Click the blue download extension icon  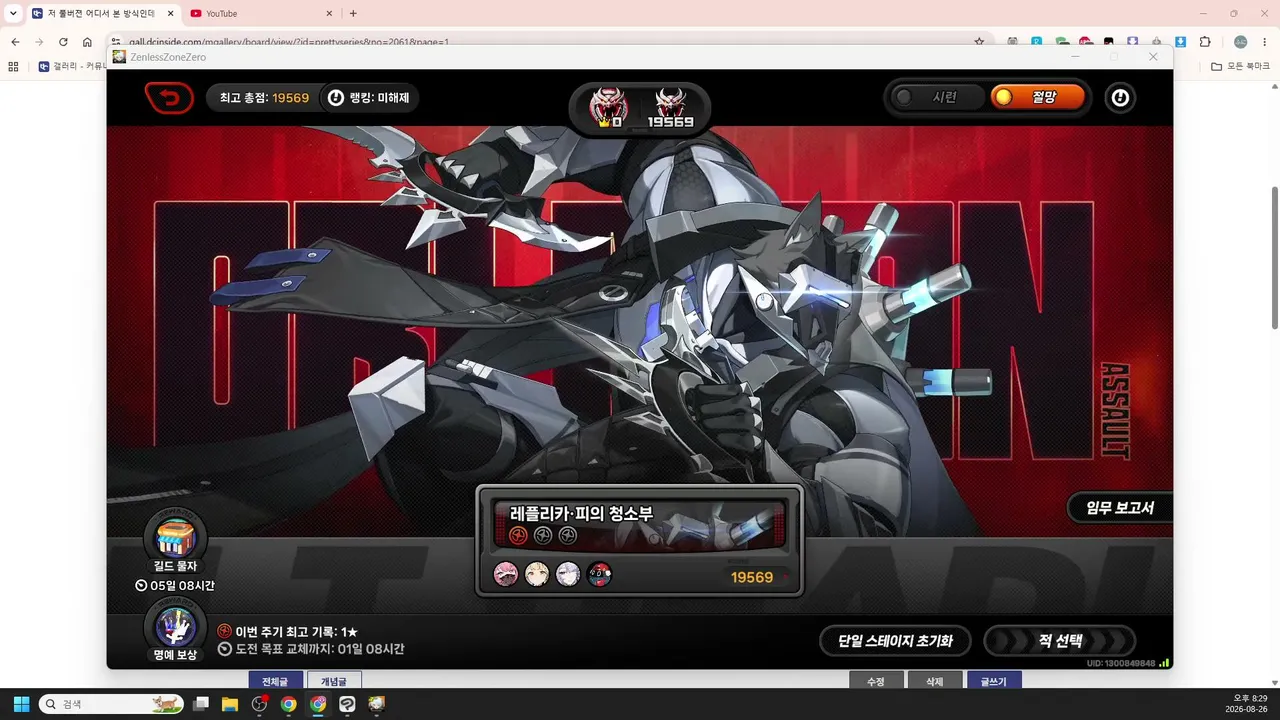(1181, 42)
